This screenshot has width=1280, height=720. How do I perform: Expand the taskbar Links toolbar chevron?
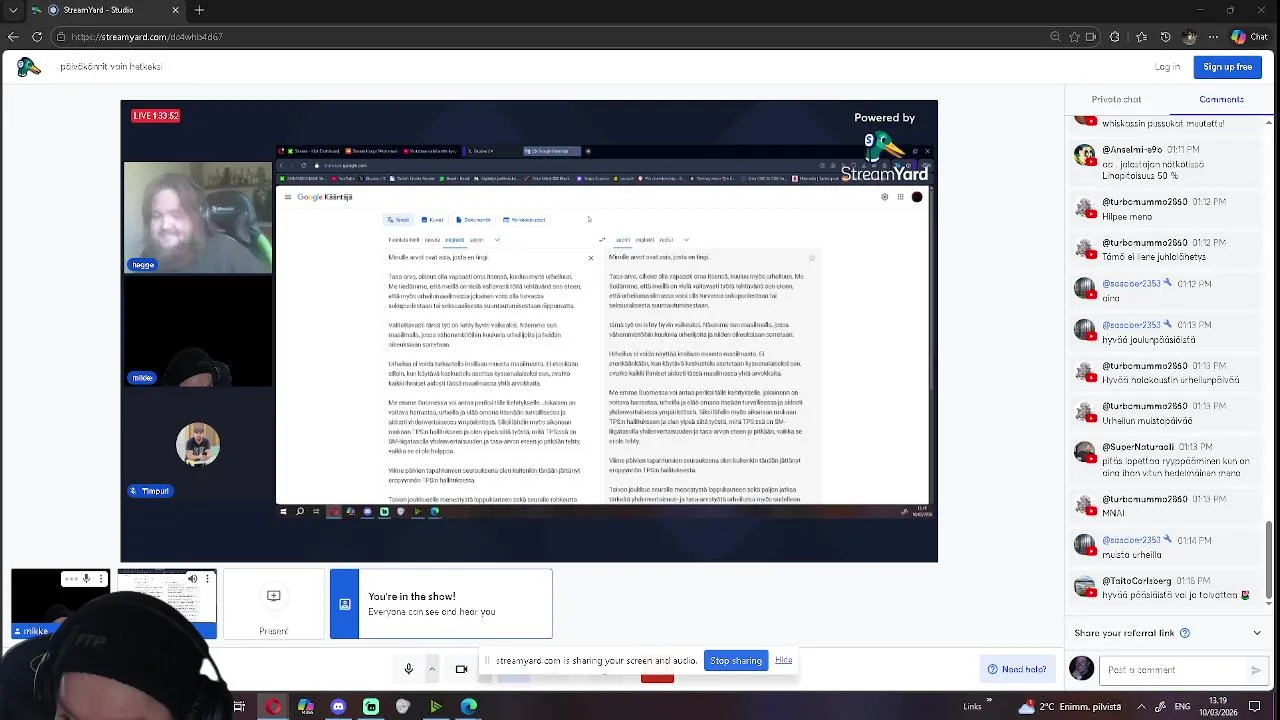coord(989,701)
